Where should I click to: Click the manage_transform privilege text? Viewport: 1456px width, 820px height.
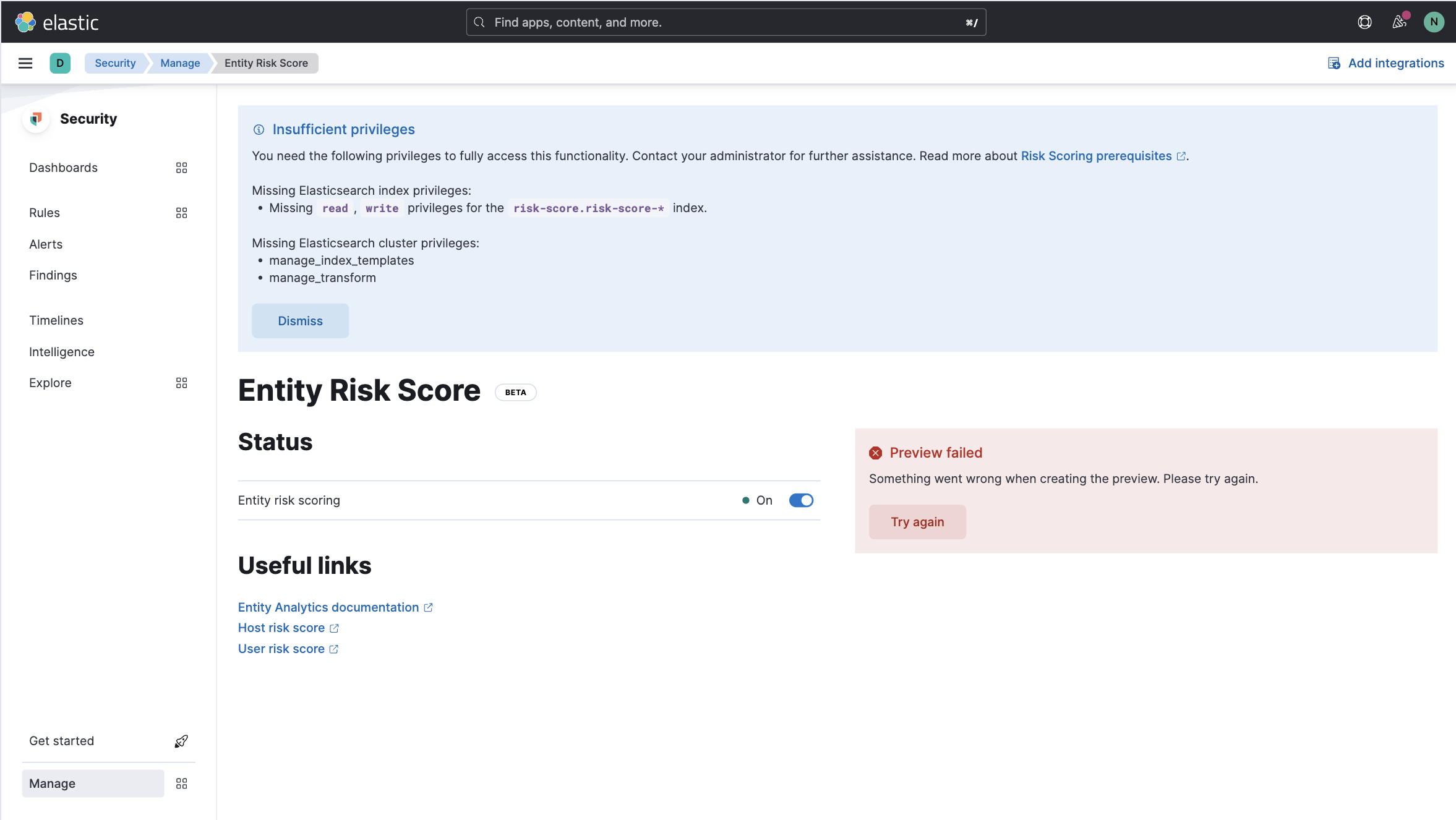[x=322, y=278]
